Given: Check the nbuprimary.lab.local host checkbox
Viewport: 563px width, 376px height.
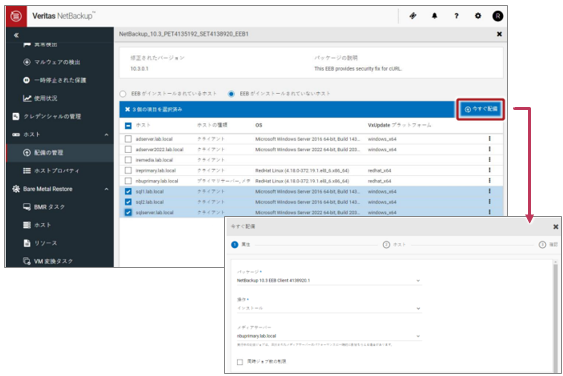Looking at the screenshot, I should click(x=128, y=181).
